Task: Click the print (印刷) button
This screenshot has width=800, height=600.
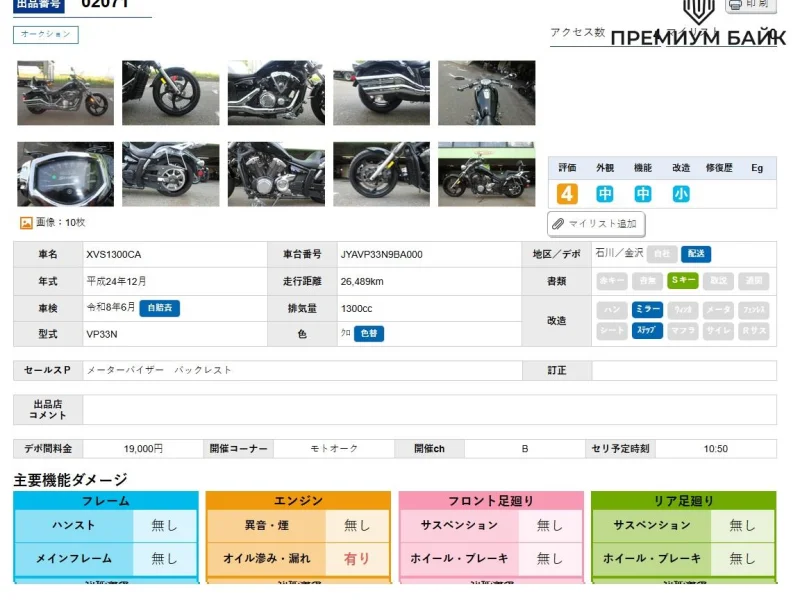Action: (x=749, y=5)
